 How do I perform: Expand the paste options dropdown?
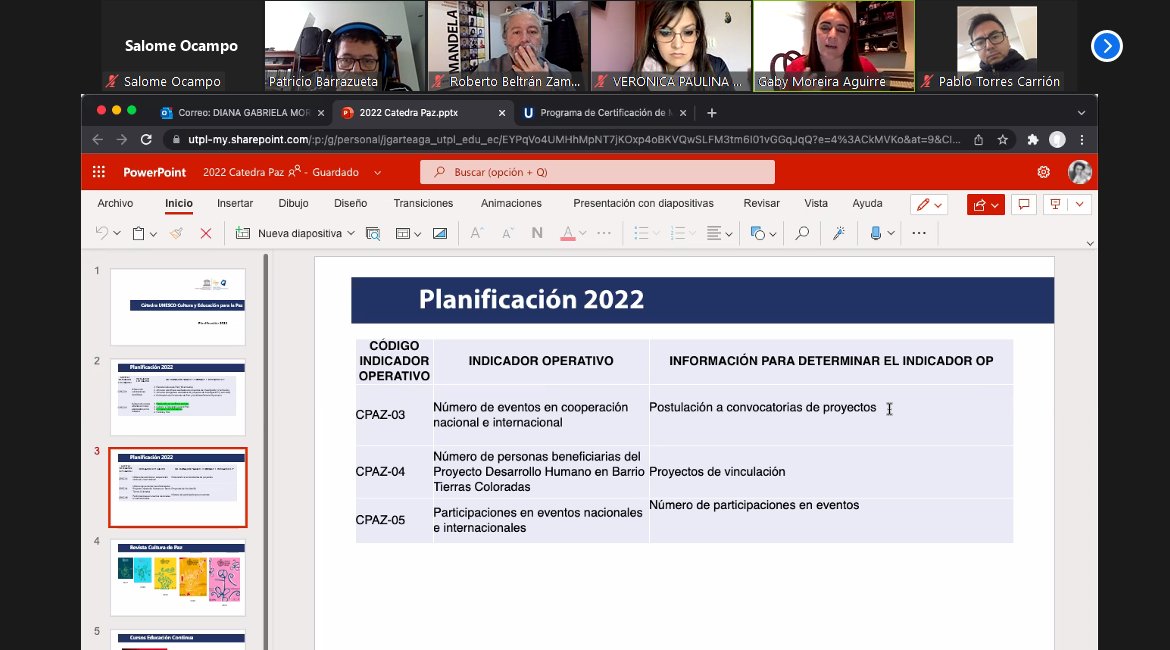[x=153, y=234]
